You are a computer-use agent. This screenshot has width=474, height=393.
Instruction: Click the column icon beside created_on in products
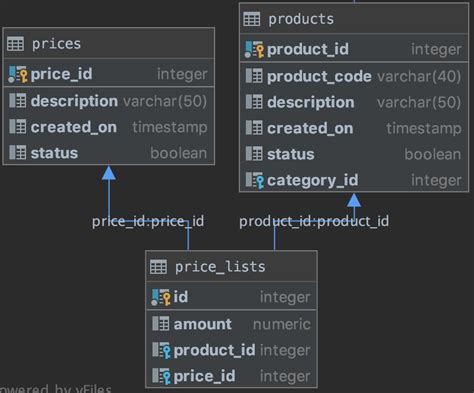pos(254,128)
